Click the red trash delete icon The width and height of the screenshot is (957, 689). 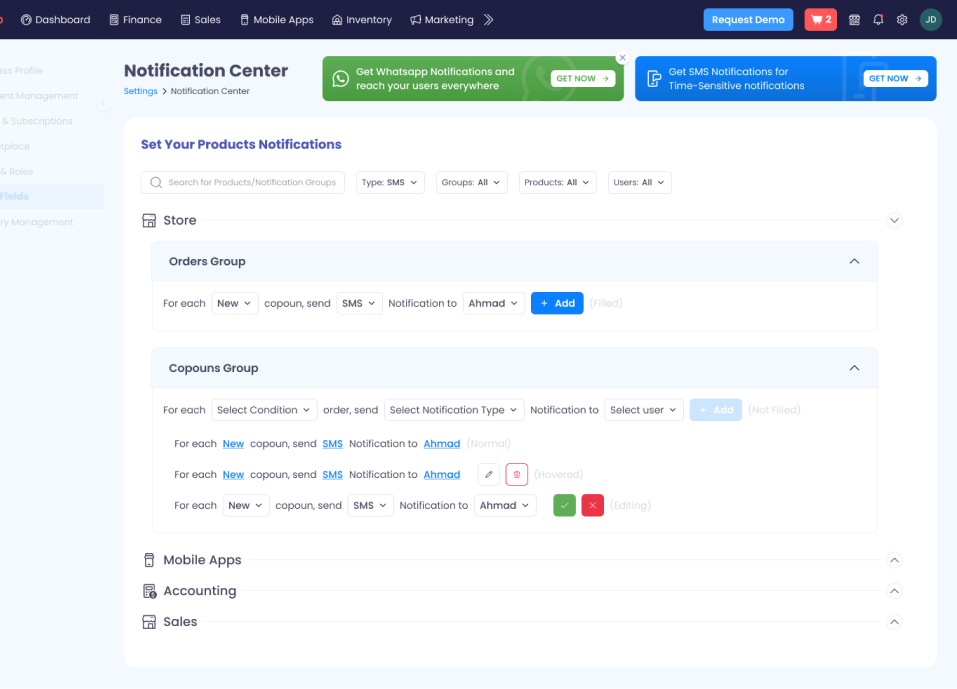[x=516, y=475]
